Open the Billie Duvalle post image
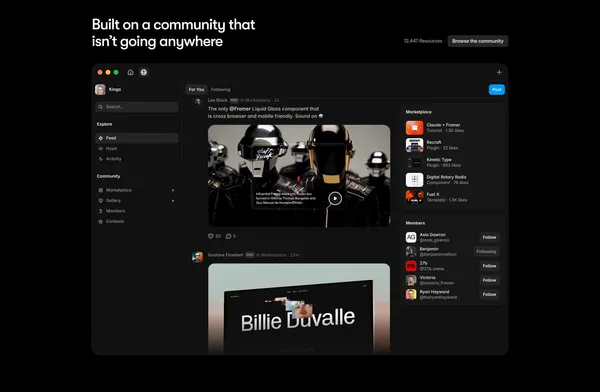Viewport: 600px width, 392px height. 299,309
